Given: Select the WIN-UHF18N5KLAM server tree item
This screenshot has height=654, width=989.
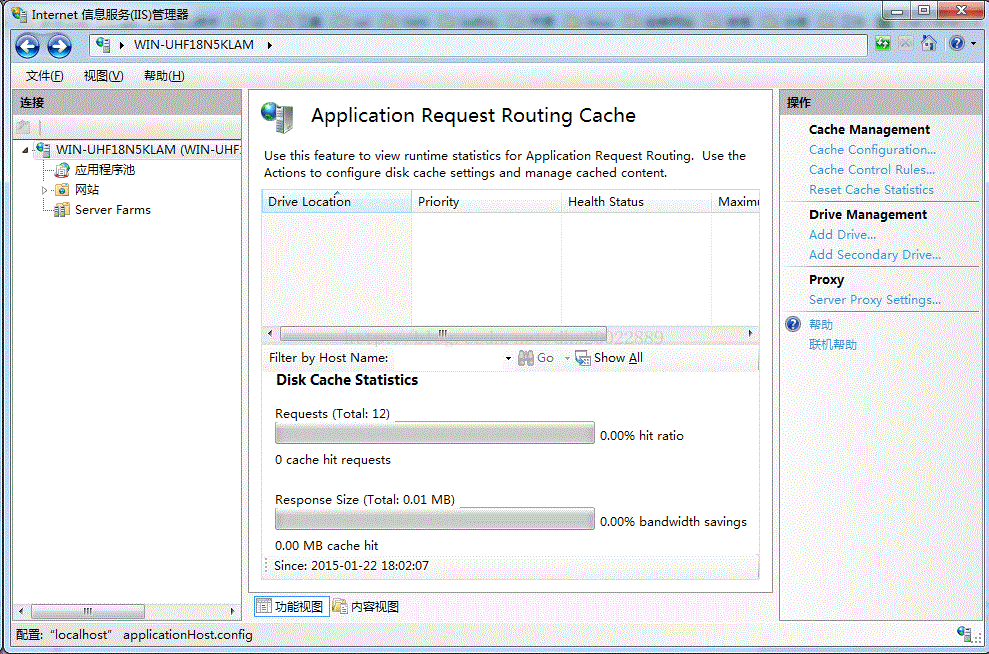Looking at the screenshot, I should 148,149.
